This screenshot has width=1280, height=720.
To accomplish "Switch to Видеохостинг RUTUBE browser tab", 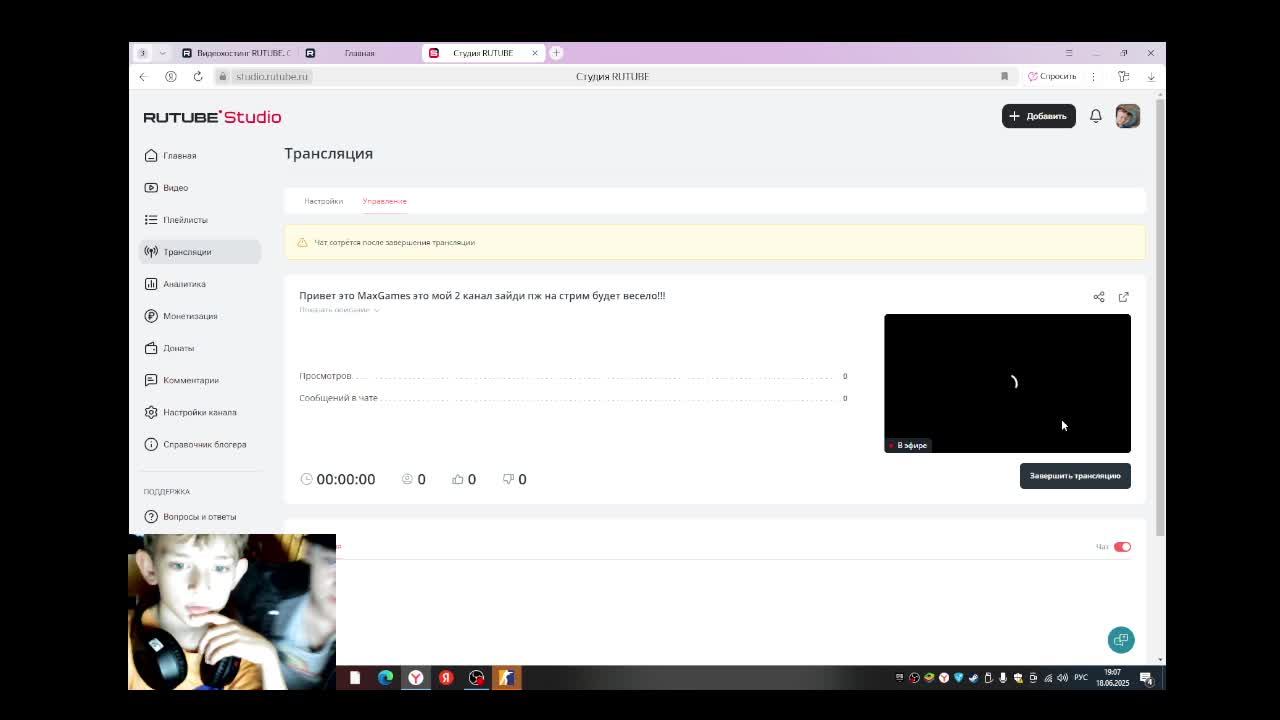I will click(x=236, y=53).
